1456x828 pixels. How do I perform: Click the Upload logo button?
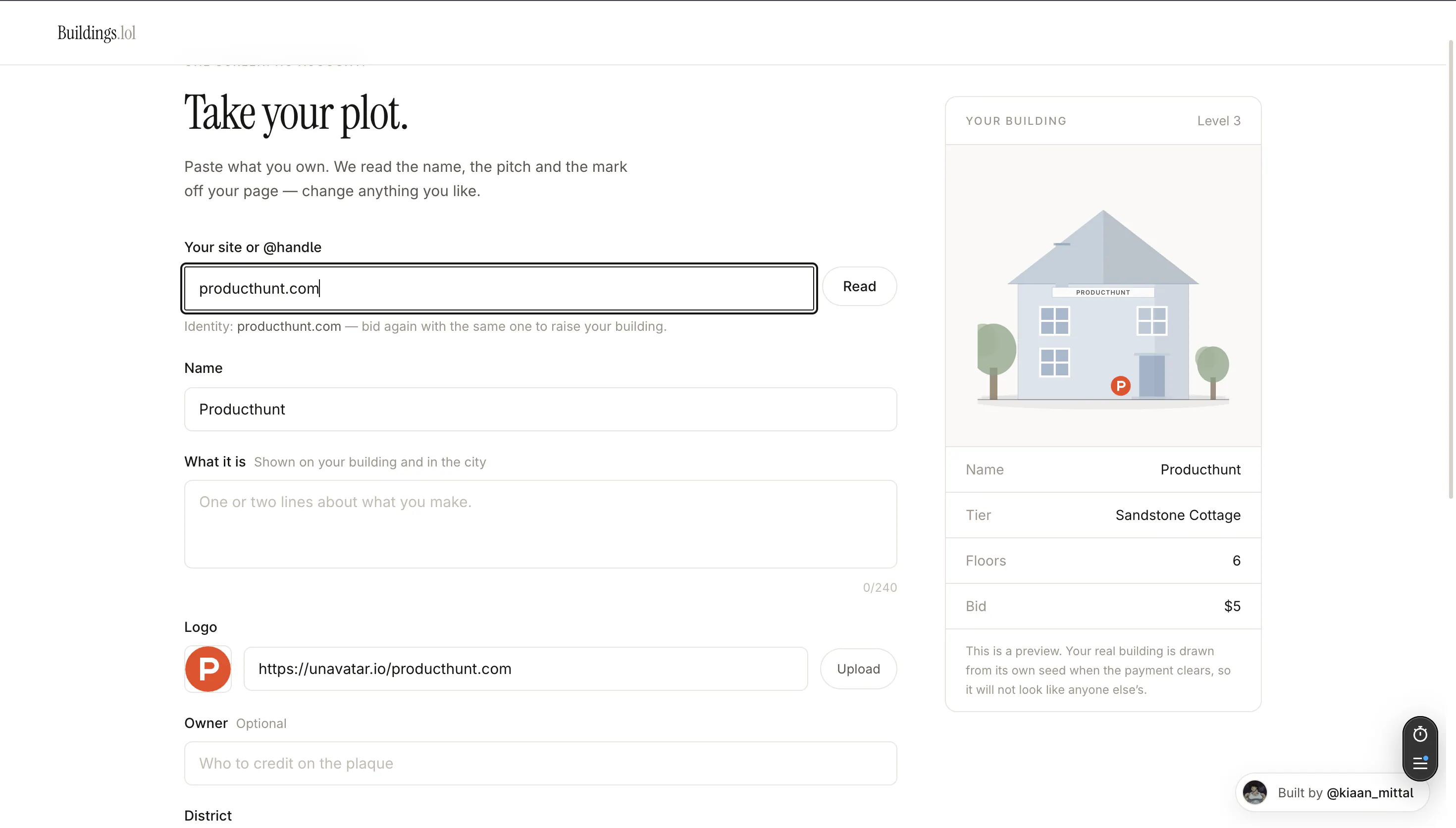[858, 669]
